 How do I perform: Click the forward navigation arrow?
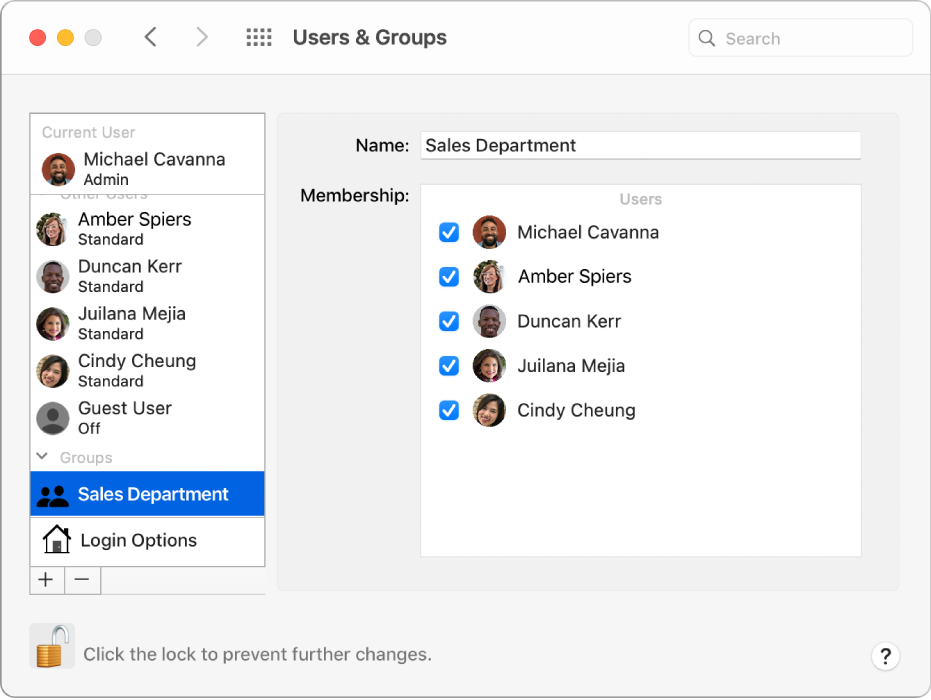(202, 36)
